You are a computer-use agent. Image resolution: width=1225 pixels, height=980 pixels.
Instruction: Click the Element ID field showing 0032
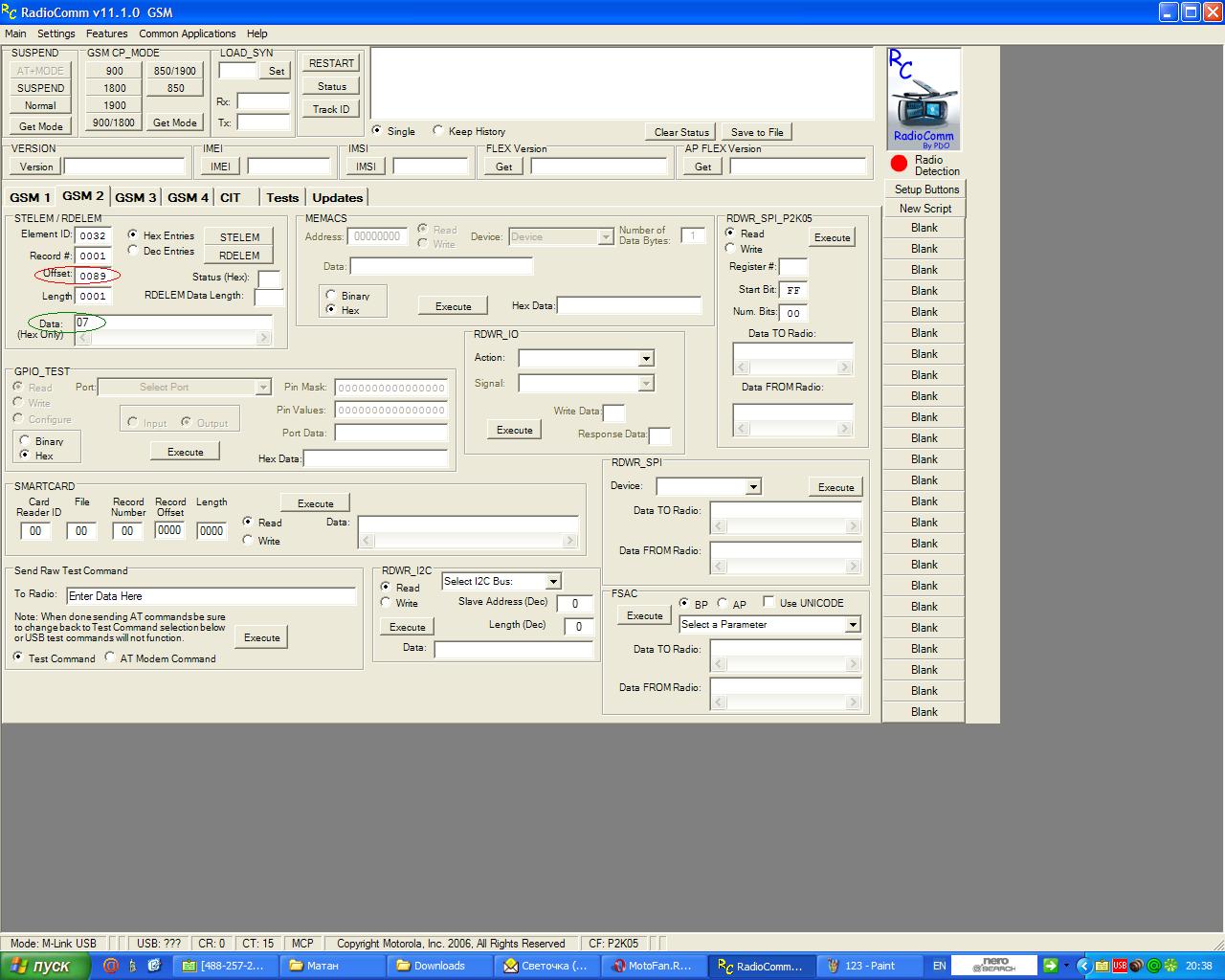click(x=93, y=234)
